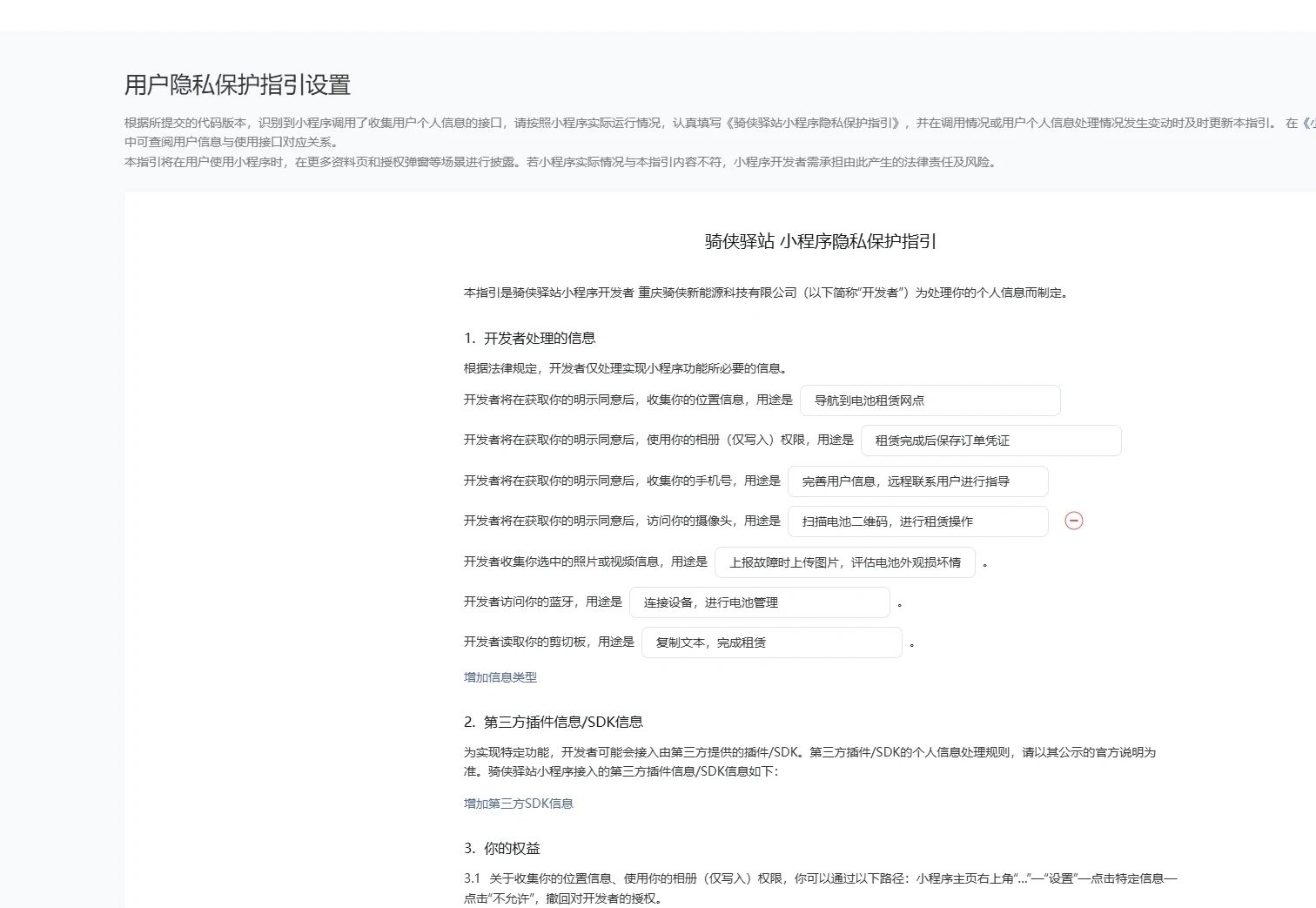
Task: Select the text 根据法律规定，开发者仅处理实现小程序功能所必要的信息
Action: tap(626, 368)
